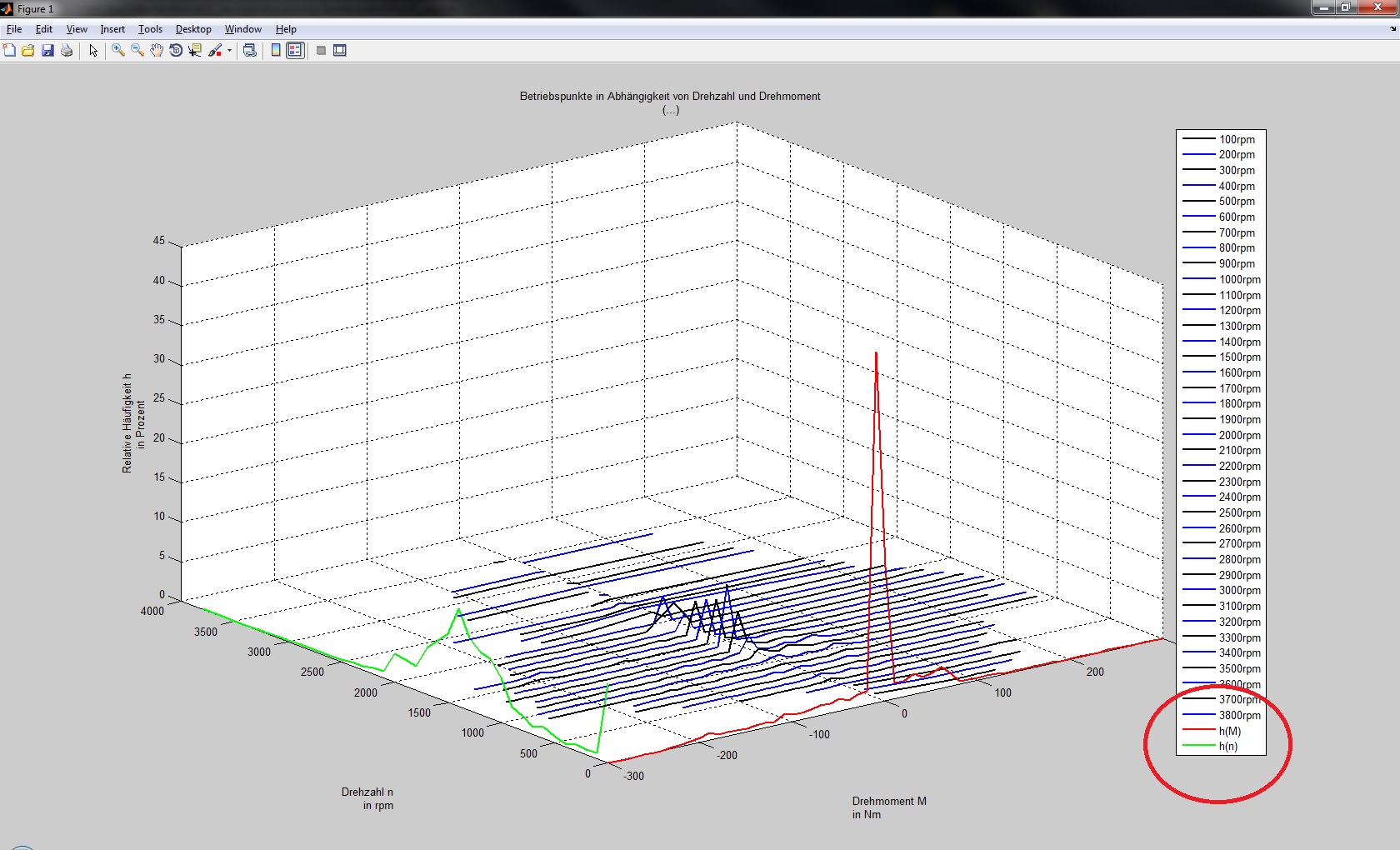Click the New Figure icon
Screen dimensions: 1400x850
(x=9, y=51)
